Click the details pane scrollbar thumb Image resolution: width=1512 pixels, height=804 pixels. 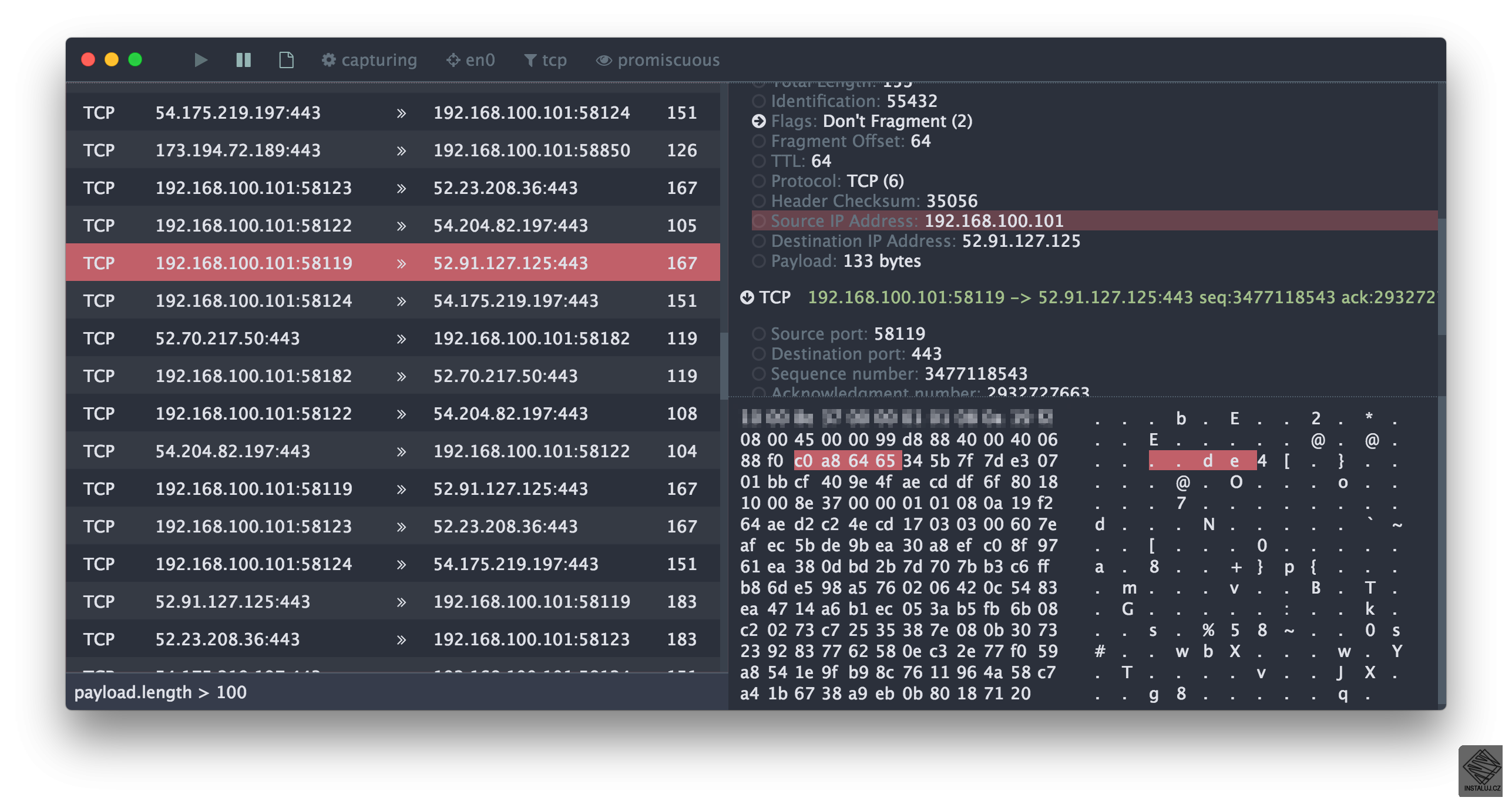click(x=1441, y=276)
